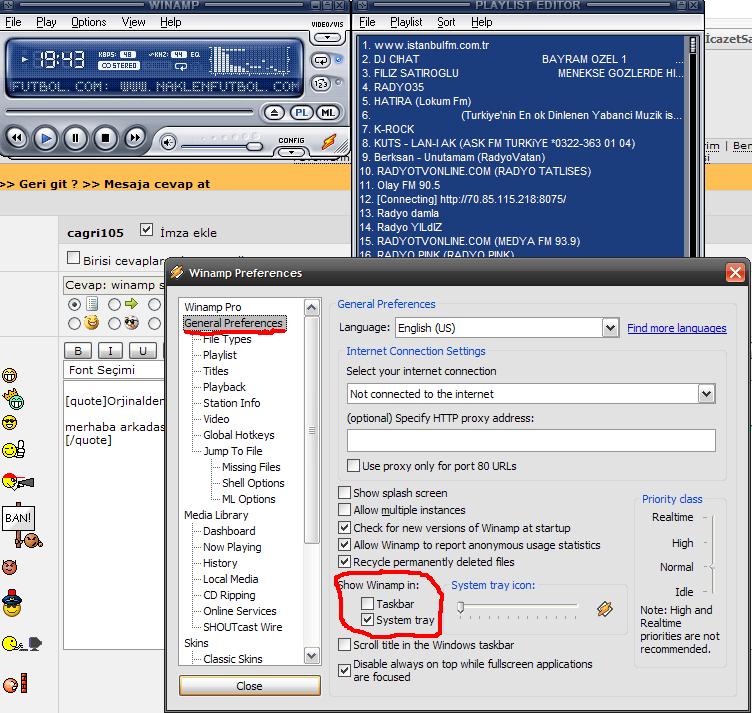Mute Winamp via the speaker icon
Viewport: 752px width, 713px height.
pyautogui.click(x=168, y=142)
